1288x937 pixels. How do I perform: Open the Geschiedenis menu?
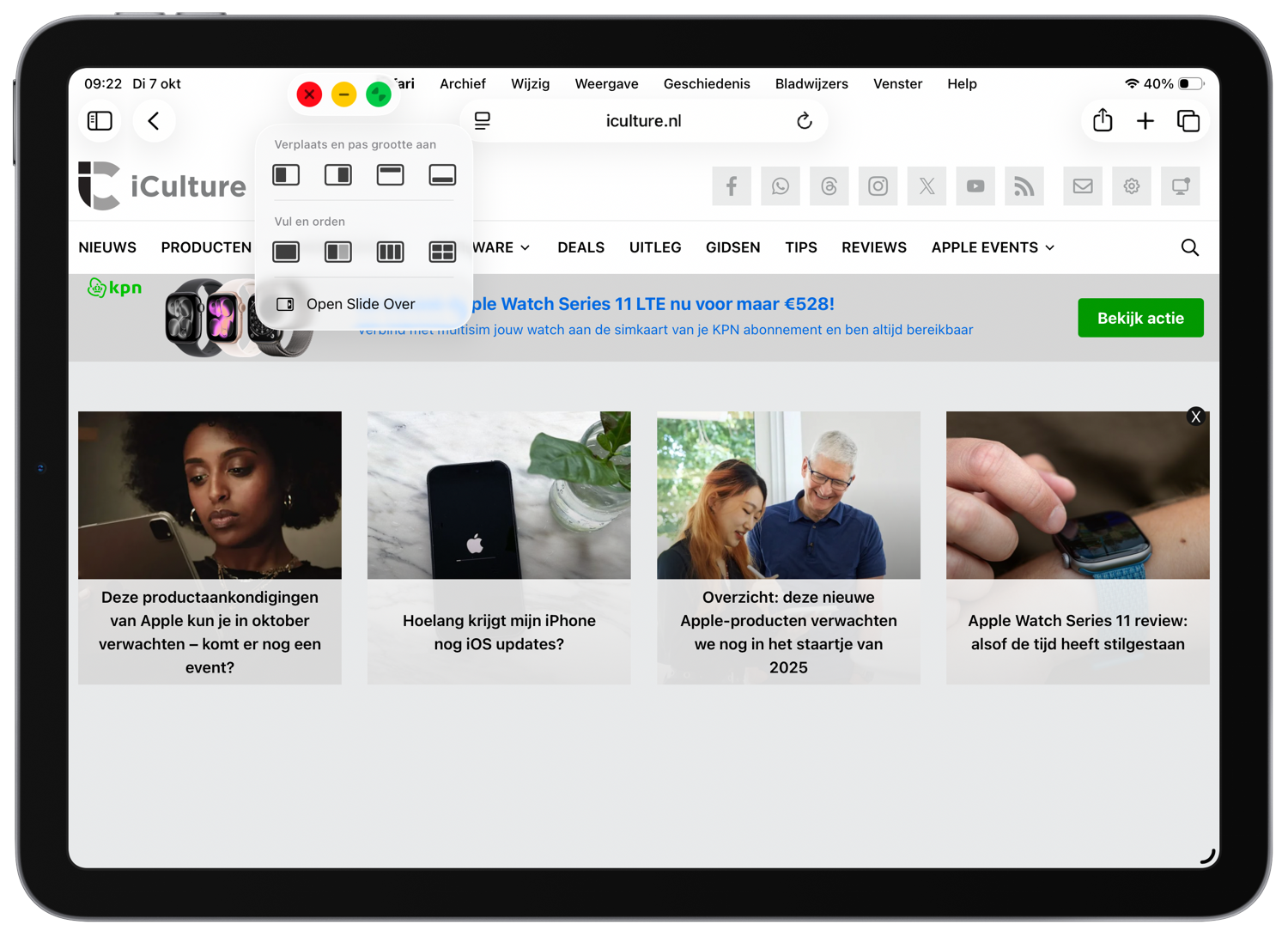tap(706, 84)
